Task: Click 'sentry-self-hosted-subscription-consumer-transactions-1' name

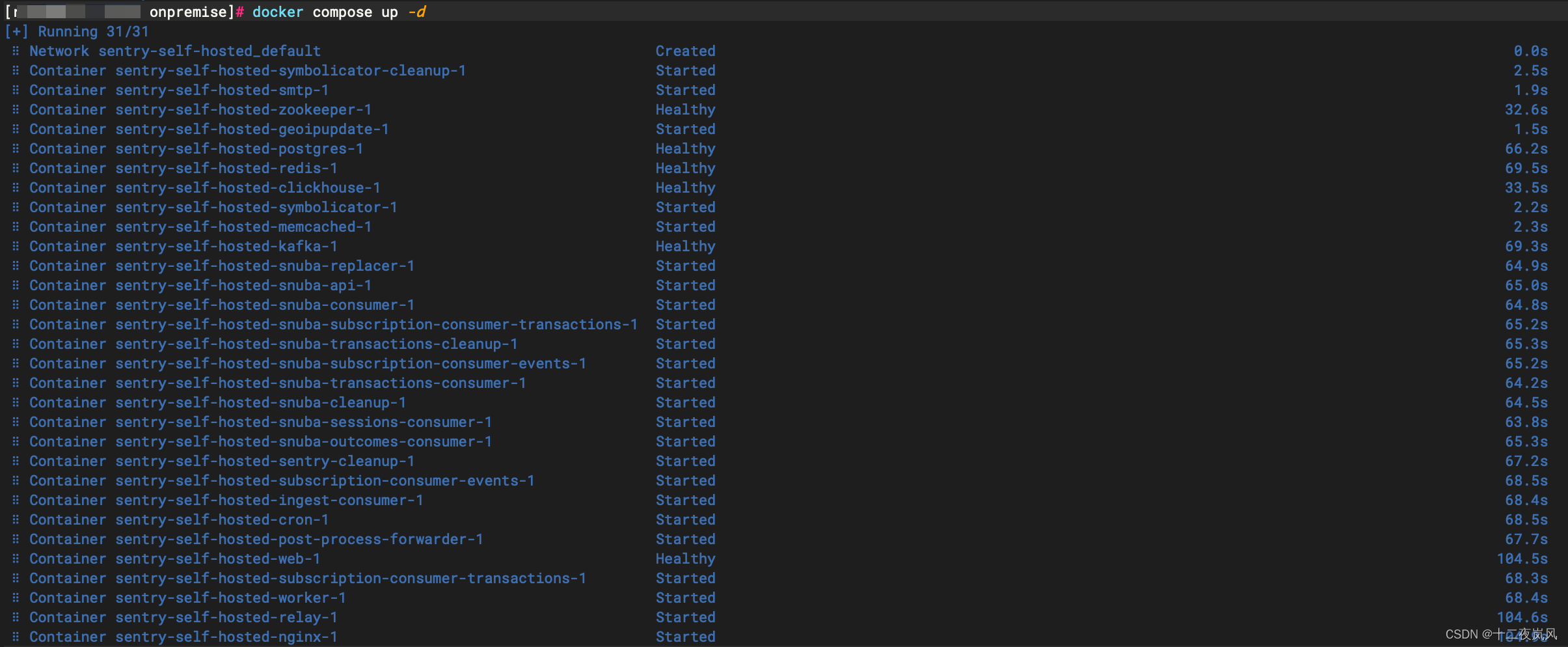Action: [351, 578]
